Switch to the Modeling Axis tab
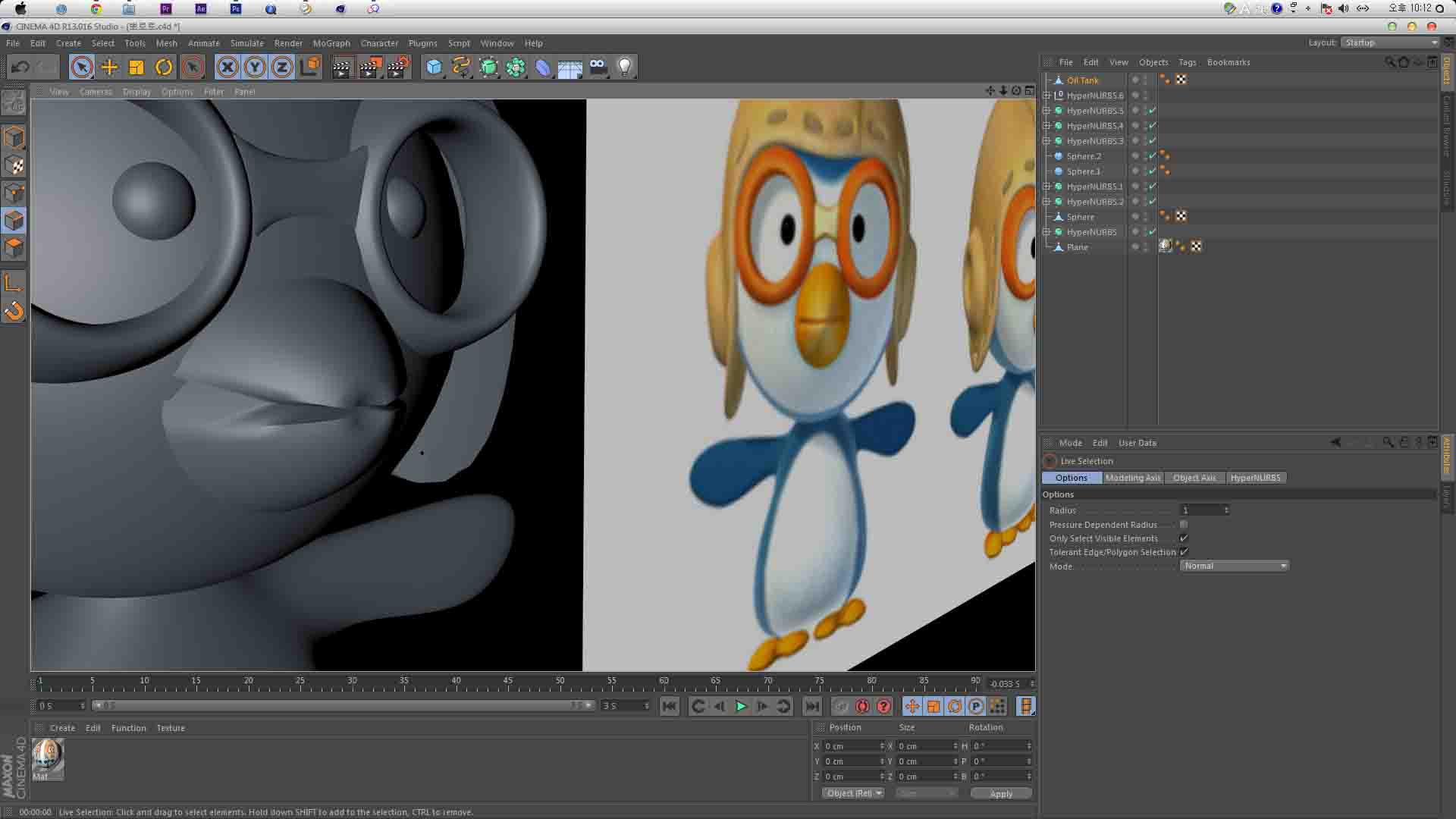 1133,478
